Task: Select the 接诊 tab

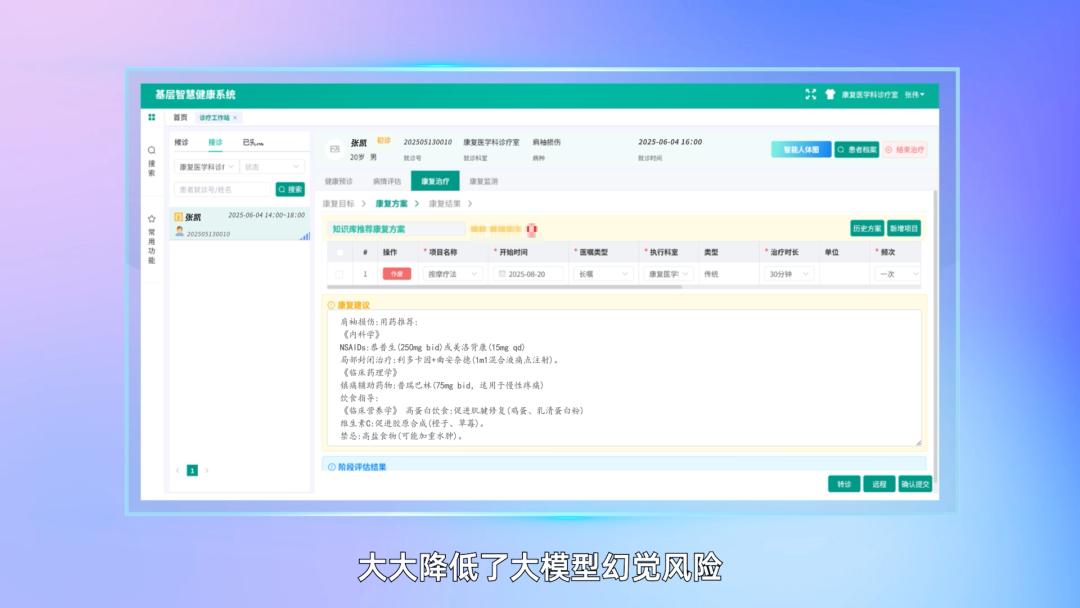Action: pos(216,143)
